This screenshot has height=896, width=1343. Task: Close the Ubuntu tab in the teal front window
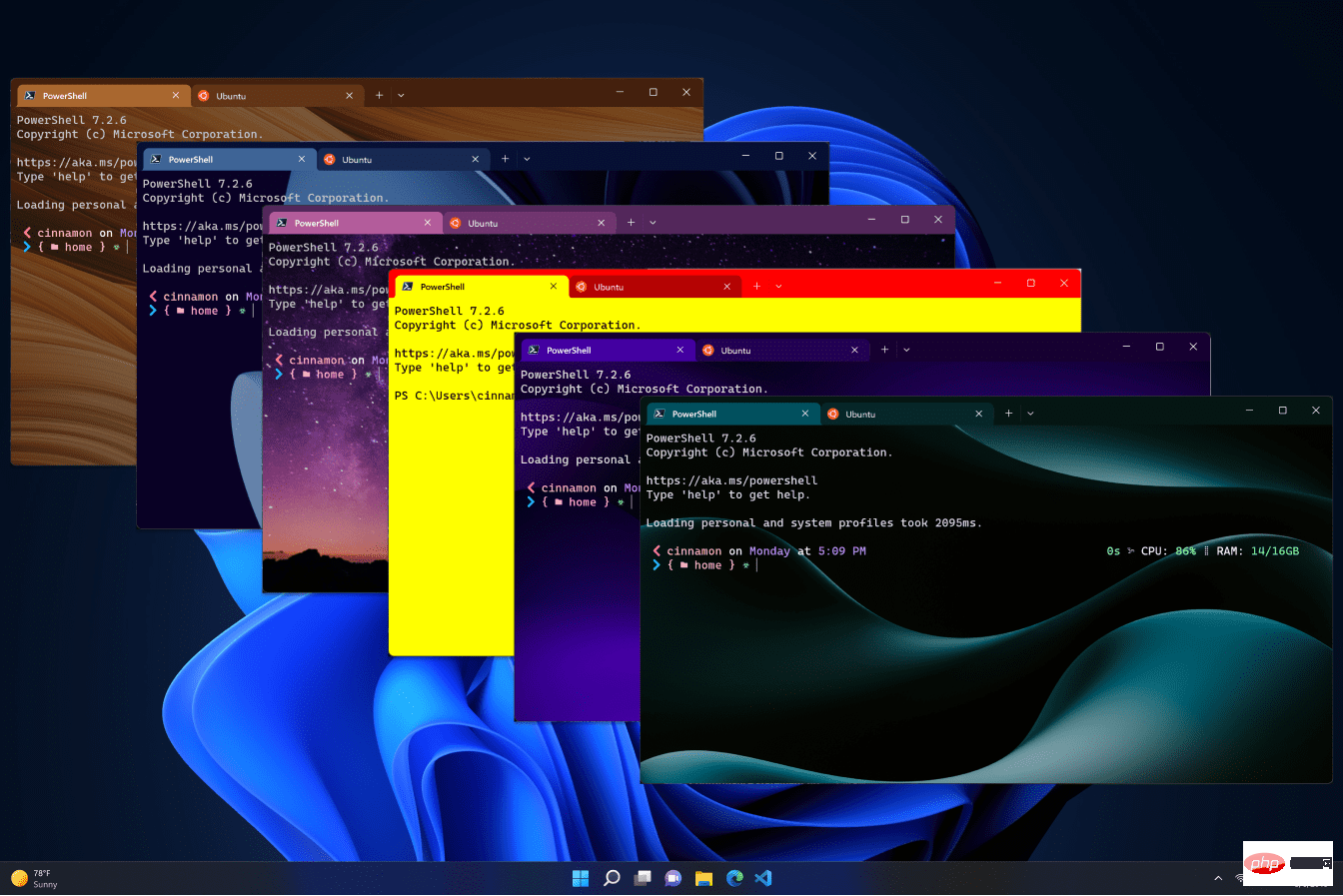(979, 414)
